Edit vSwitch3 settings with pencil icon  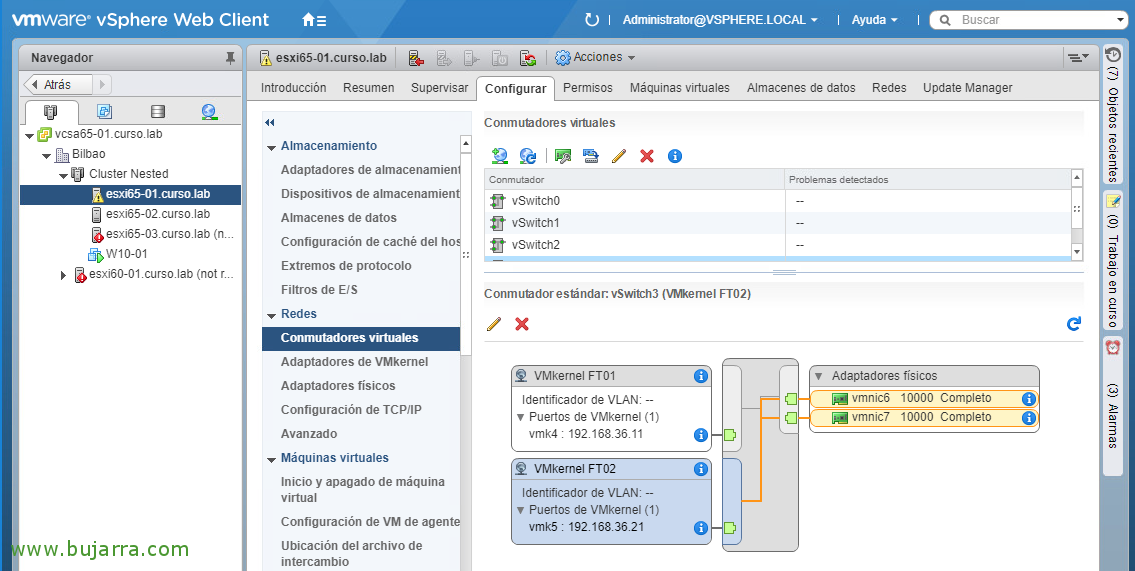[494, 324]
